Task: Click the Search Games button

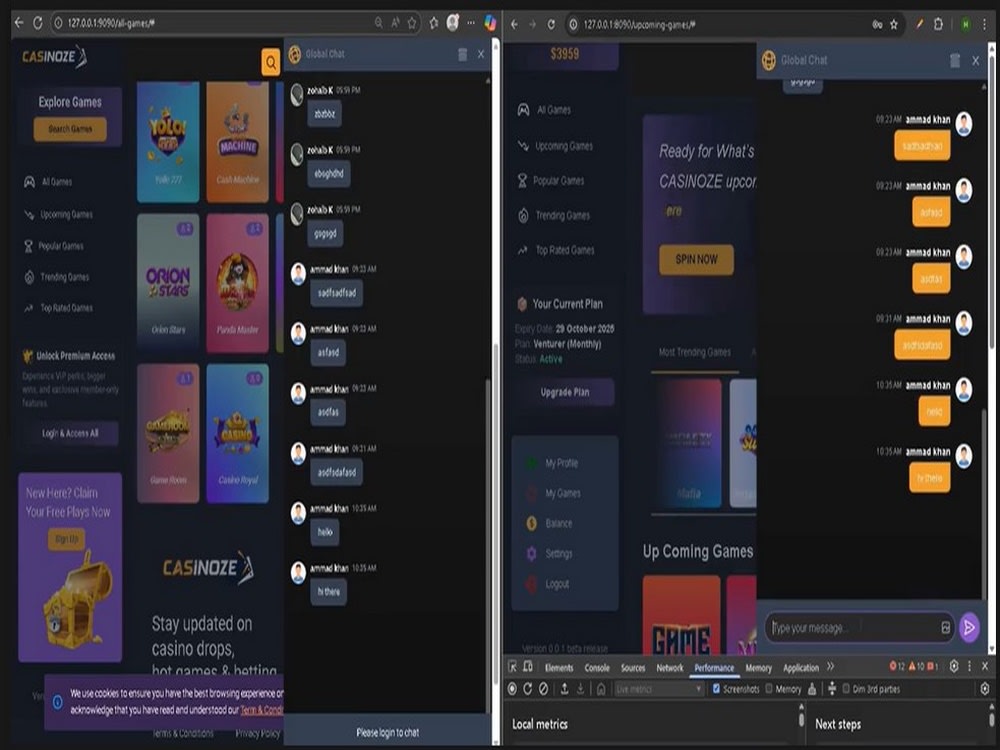Action: (70, 129)
